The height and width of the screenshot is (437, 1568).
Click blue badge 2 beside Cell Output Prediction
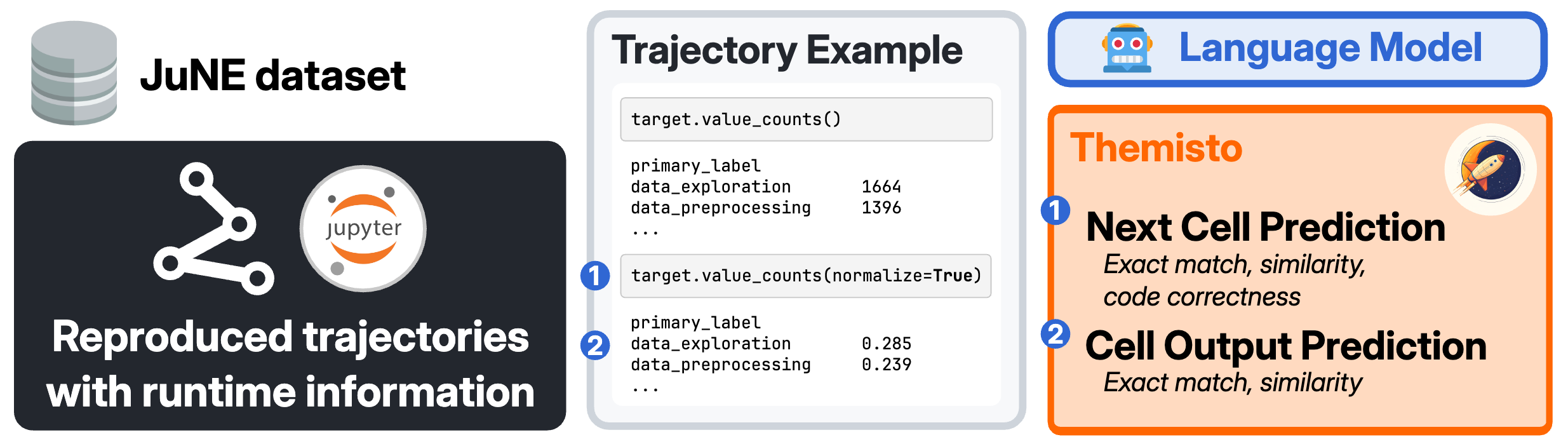(x=1055, y=334)
